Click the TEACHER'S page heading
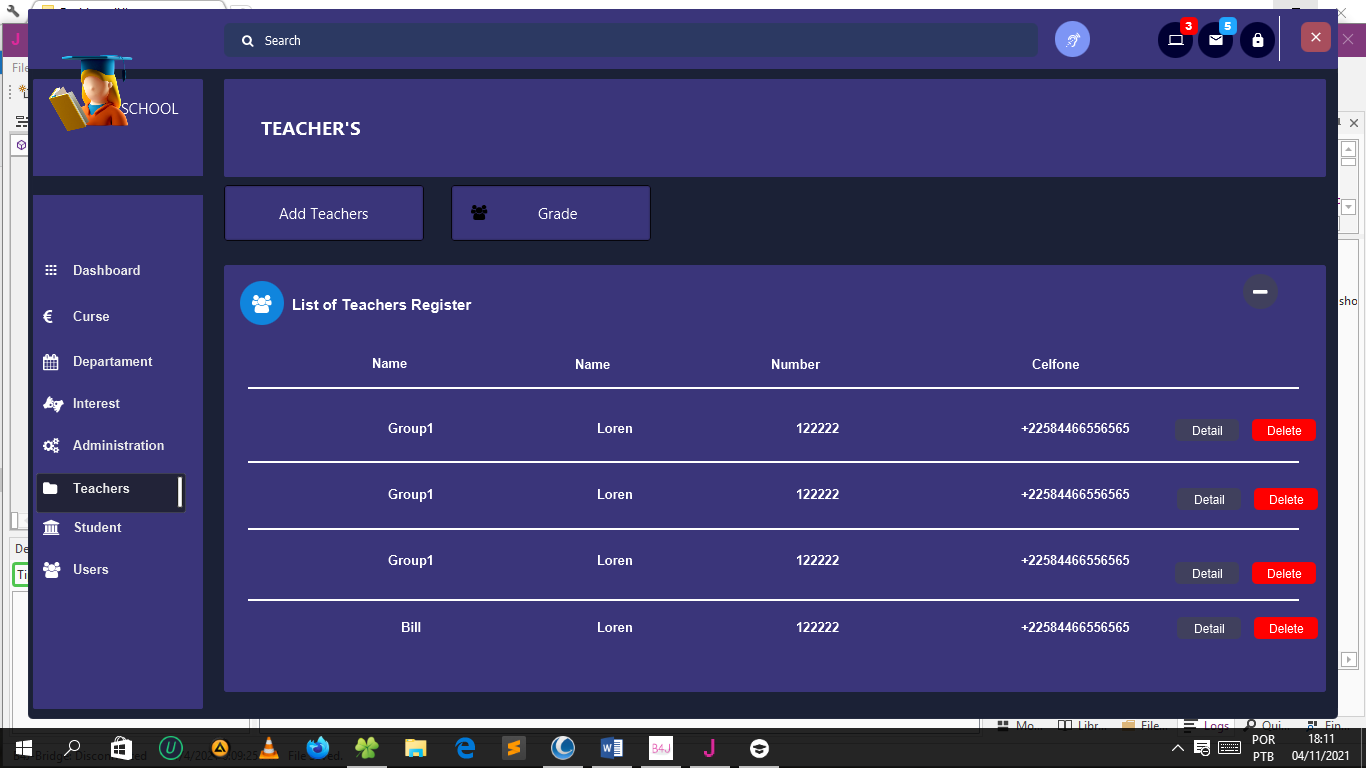This screenshot has width=1366, height=768. (311, 128)
